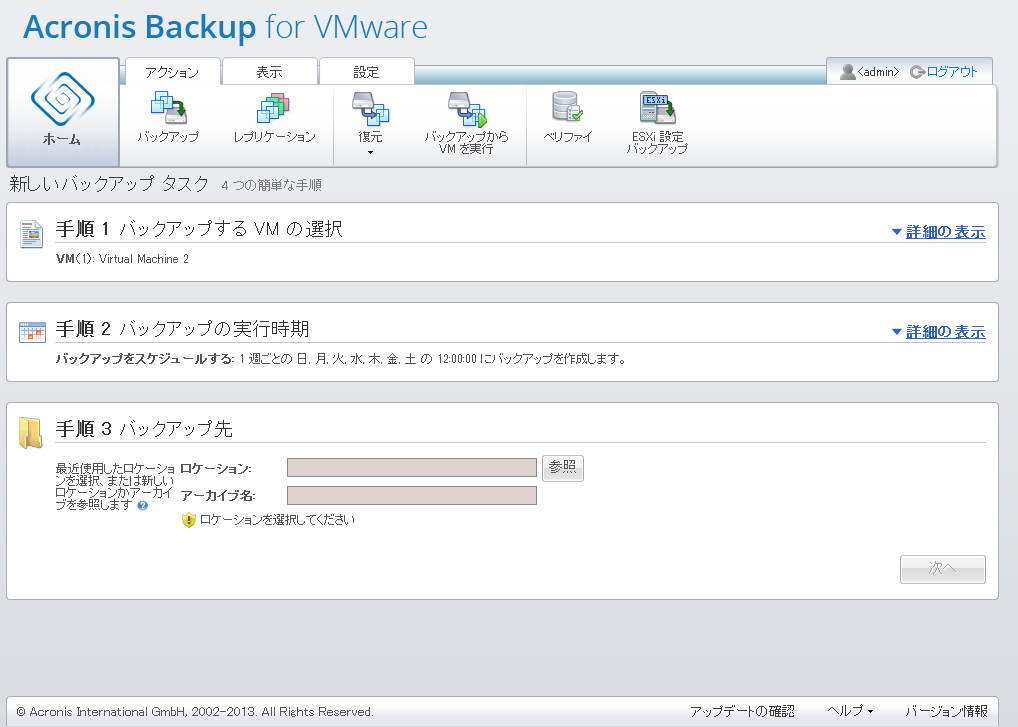
Task: Open the Replication (レプリケーション) tool
Action: [x=274, y=108]
